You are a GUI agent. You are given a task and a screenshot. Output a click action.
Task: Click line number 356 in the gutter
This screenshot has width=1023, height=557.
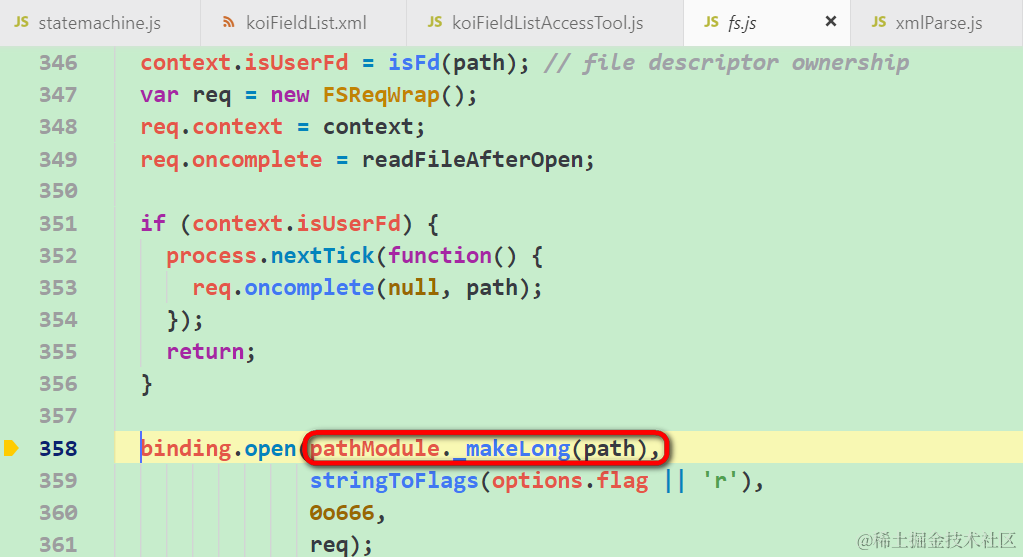(58, 384)
